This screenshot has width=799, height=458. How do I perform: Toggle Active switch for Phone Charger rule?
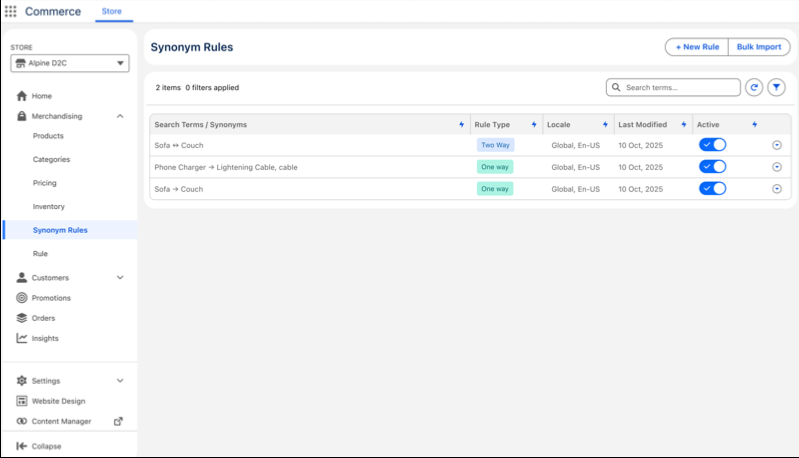point(712,167)
